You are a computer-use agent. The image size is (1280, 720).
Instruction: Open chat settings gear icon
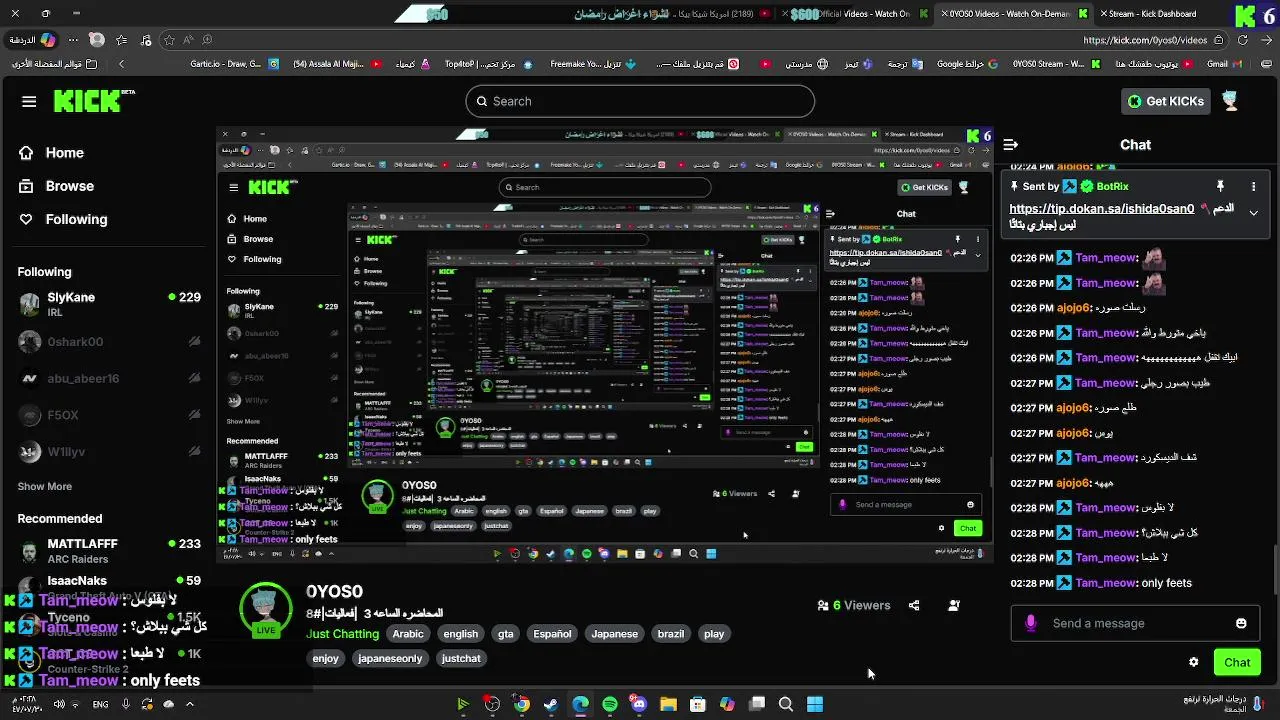point(1193,662)
